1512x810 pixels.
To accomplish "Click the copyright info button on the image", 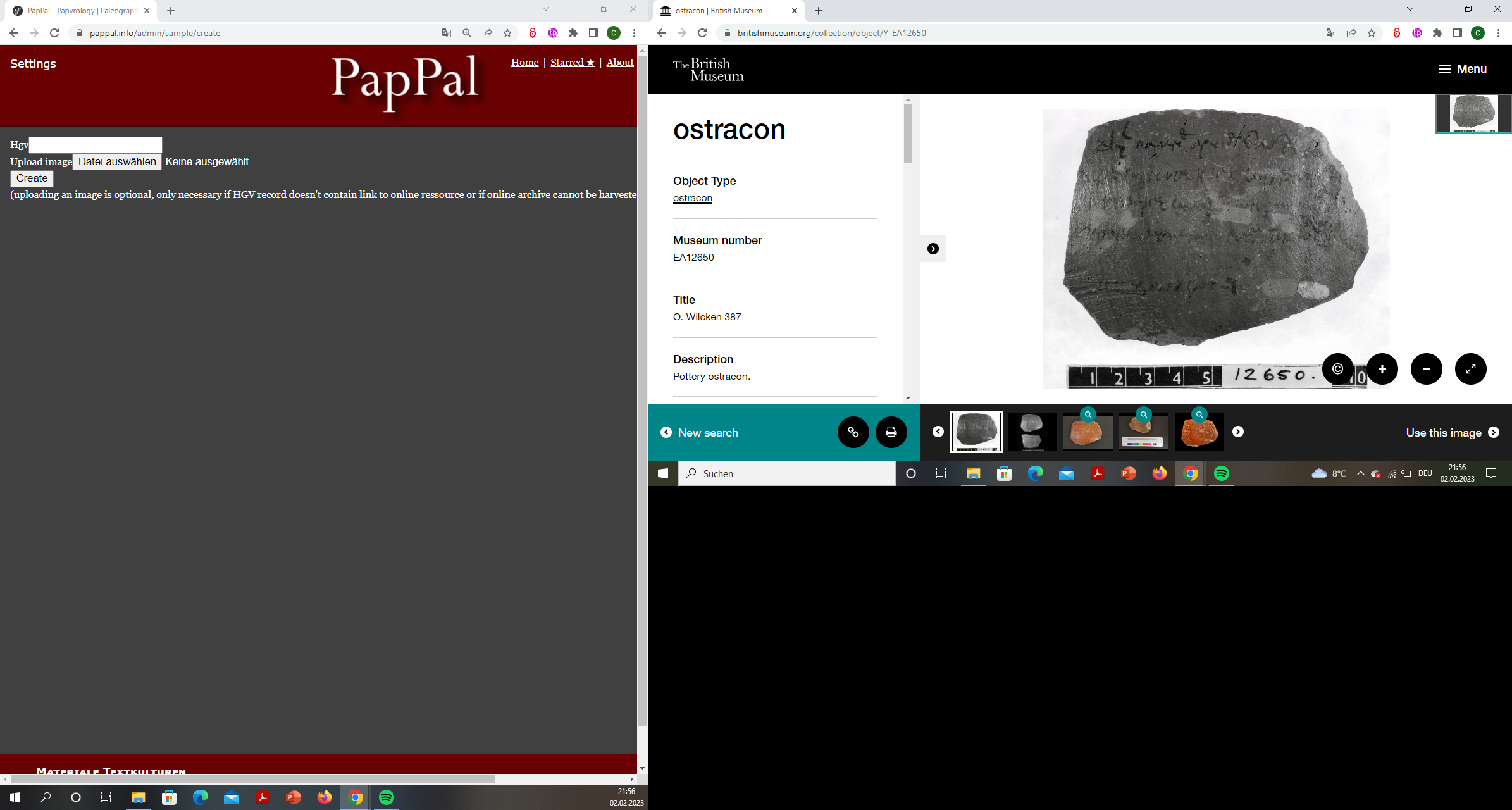I will coord(1337,369).
